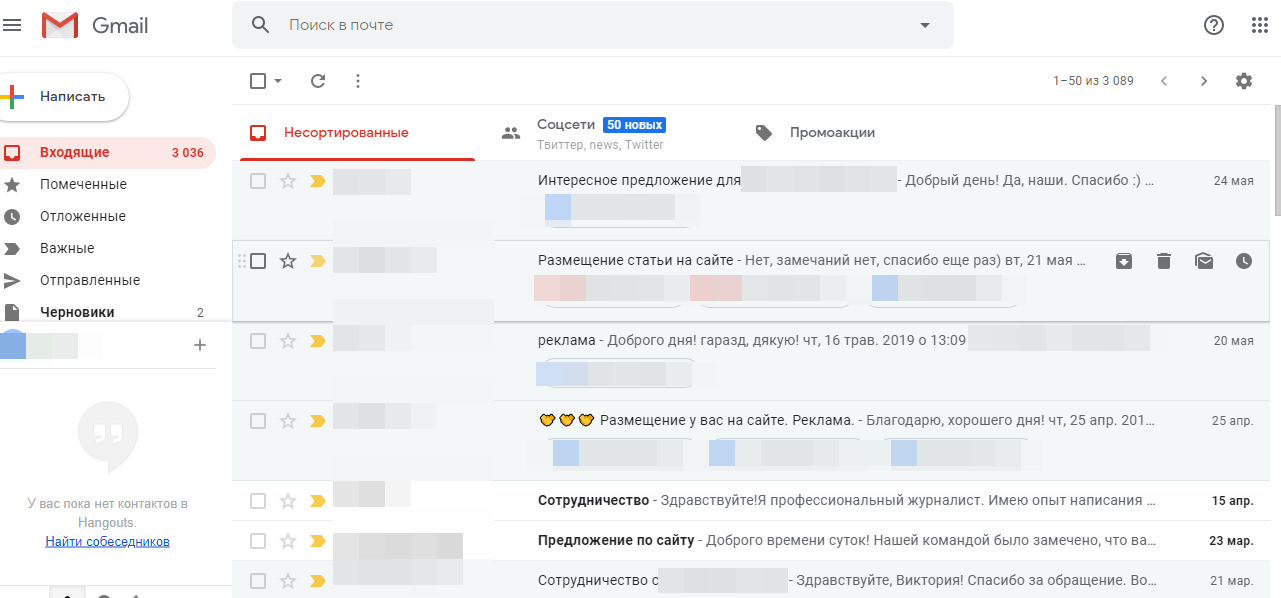This screenshot has width=1281, height=598.
Task: Open the search options dropdown arrow
Action: point(925,25)
